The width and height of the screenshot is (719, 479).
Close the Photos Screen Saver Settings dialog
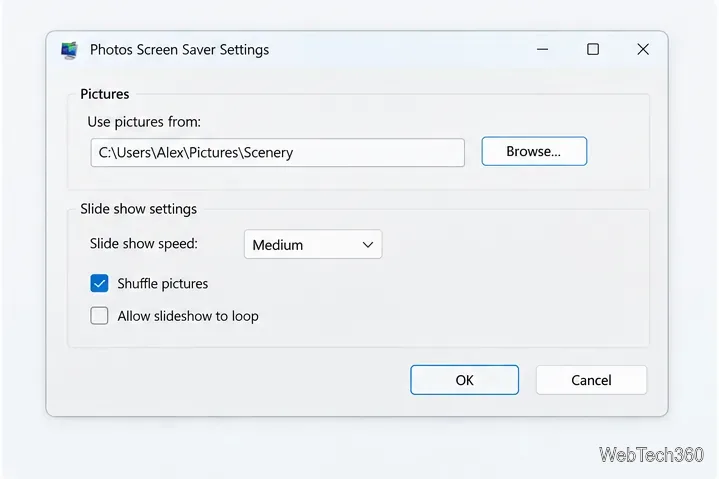[x=643, y=49]
